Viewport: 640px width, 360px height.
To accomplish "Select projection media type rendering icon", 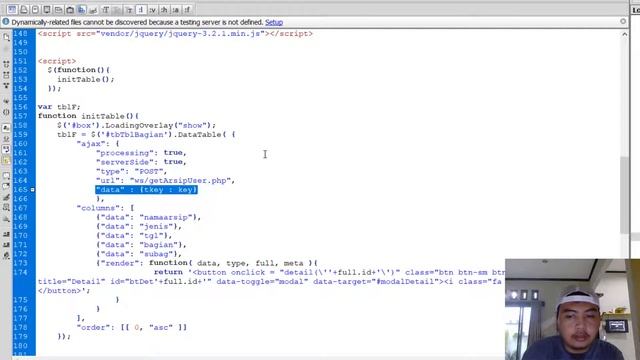I will pyautogui.click(x=47, y=9).
